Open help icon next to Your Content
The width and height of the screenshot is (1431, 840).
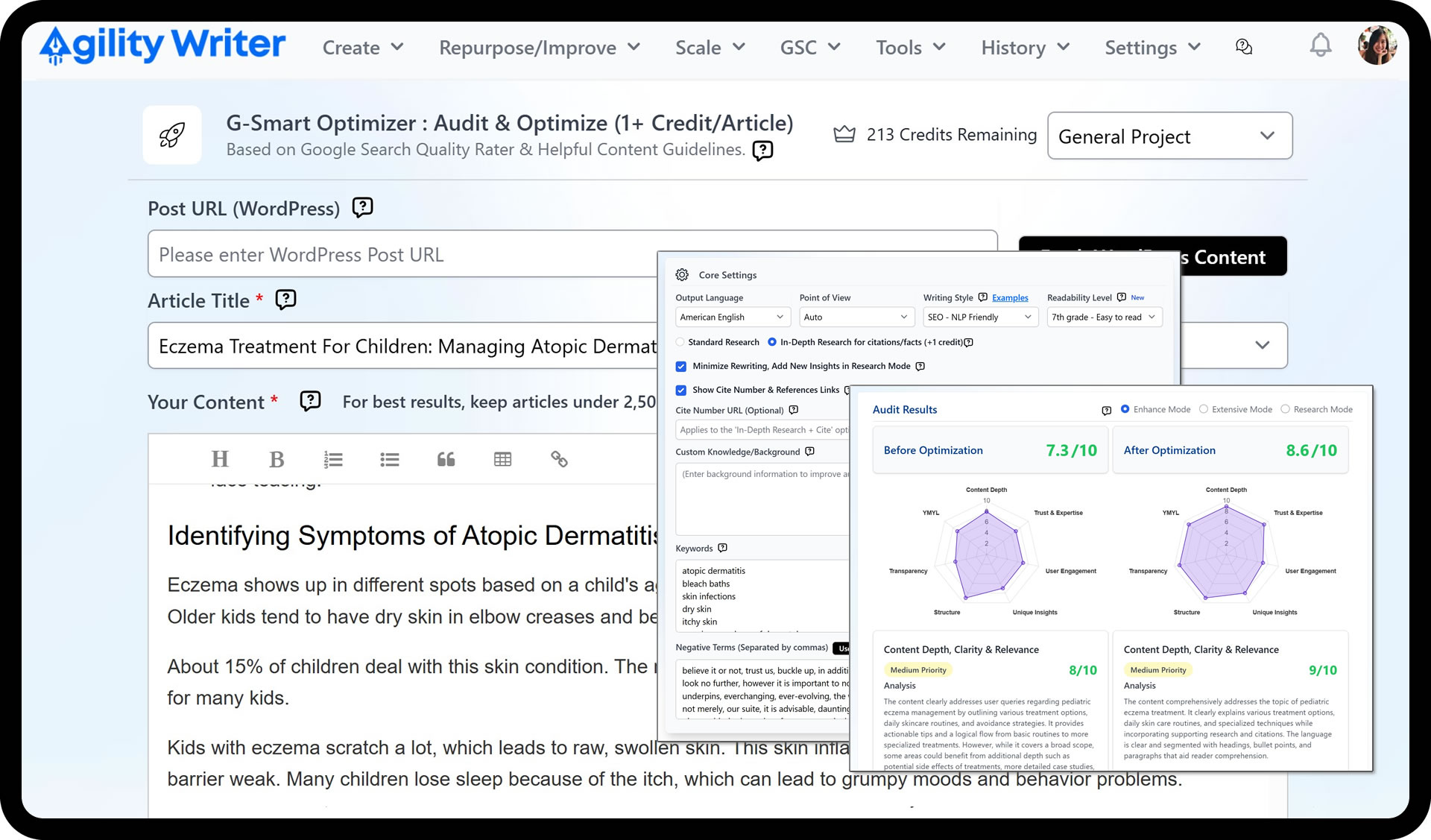click(310, 401)
